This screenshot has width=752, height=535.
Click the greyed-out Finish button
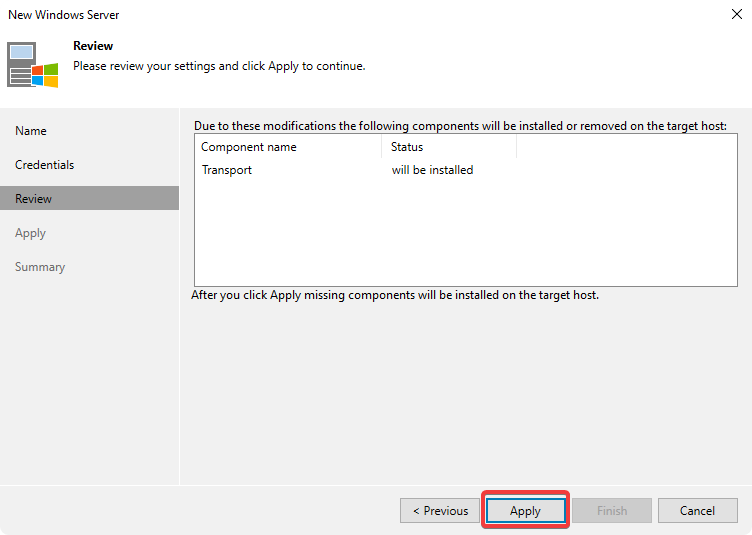[x=612, y=511]
